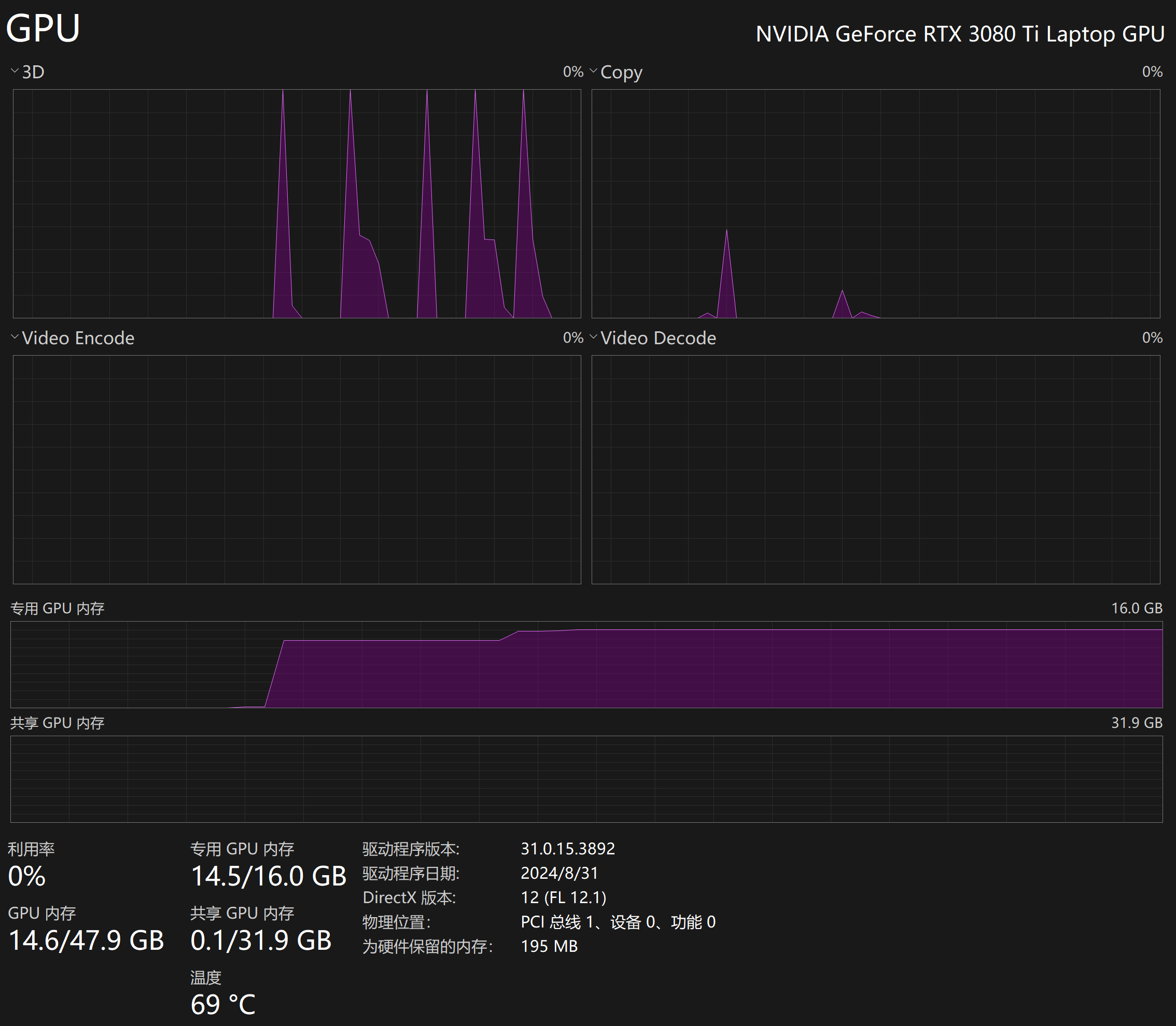Click the GPU heading title
The height and width of the screenshot is (1026, 1176).
tap(43, 27)
